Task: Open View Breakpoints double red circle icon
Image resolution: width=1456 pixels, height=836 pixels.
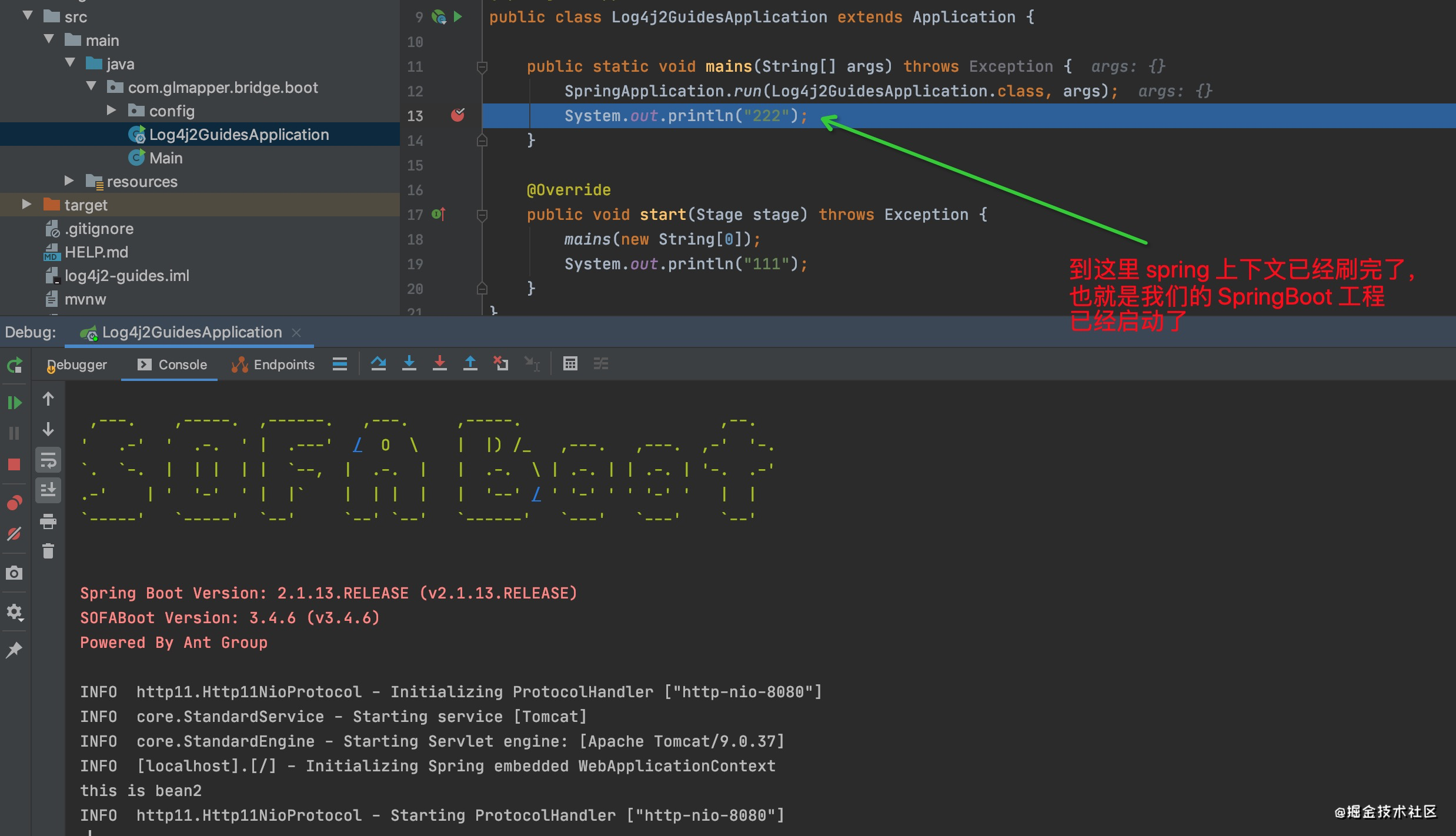Action: (x=15, y=503)
